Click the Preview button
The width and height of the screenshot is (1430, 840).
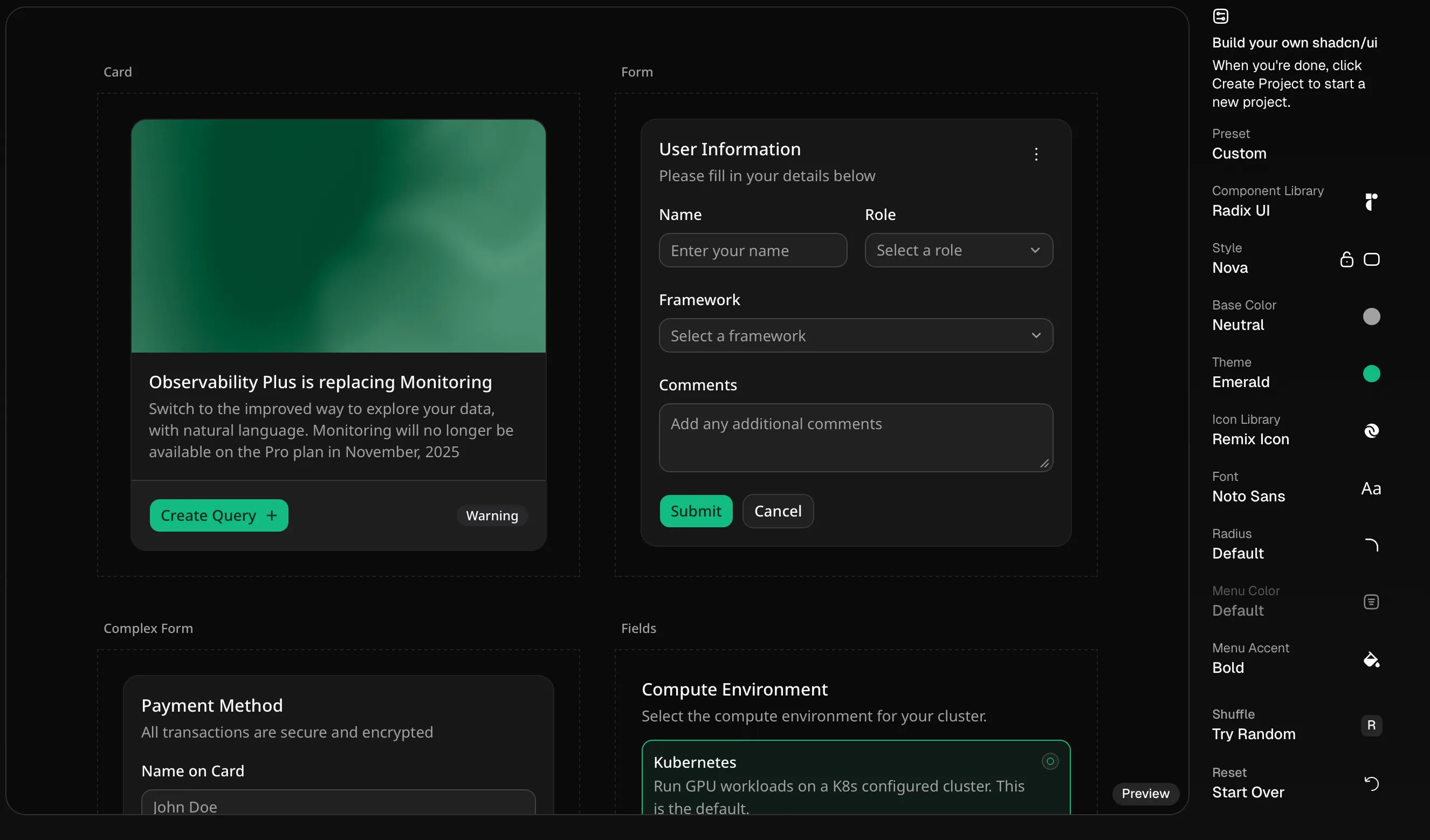(1145, 794)
